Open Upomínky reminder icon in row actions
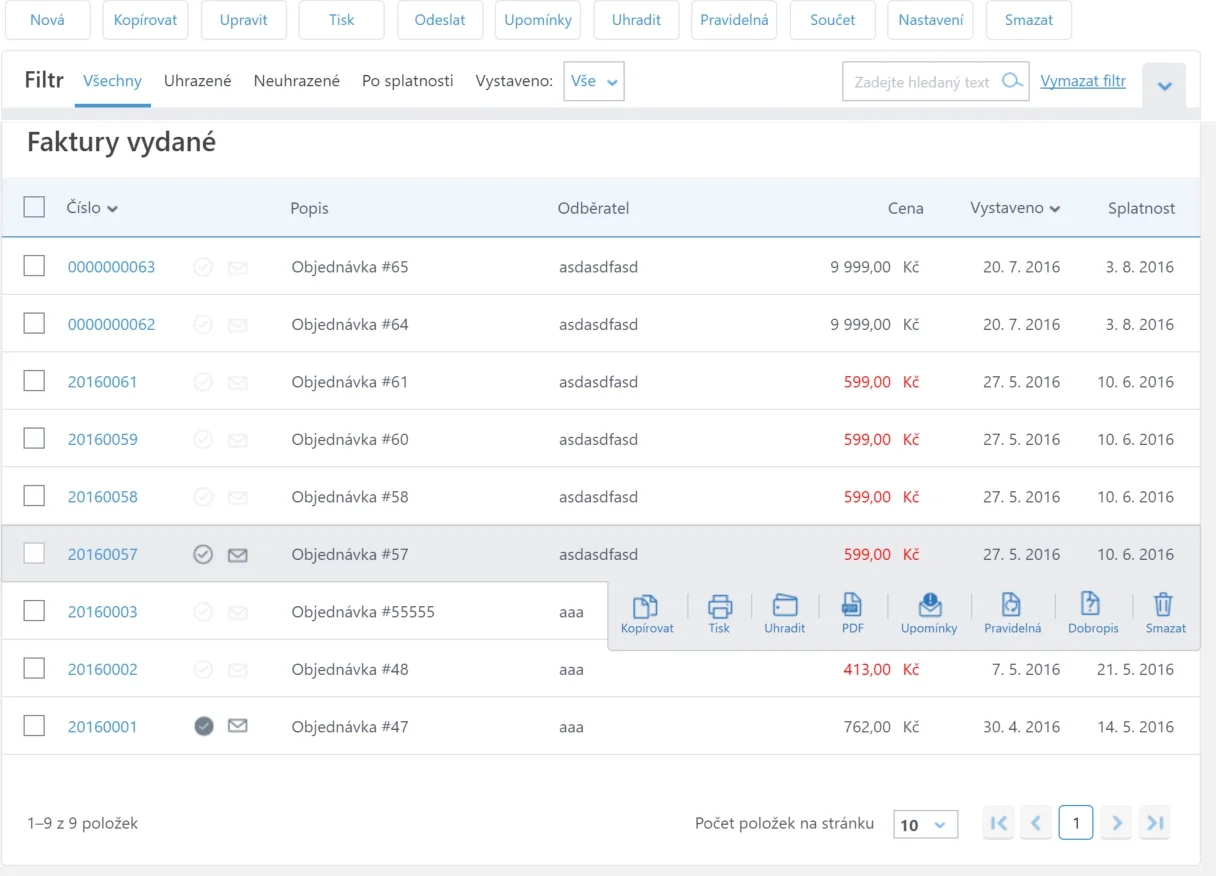This screenshot has width=1216, height=876. coord(929,606)
